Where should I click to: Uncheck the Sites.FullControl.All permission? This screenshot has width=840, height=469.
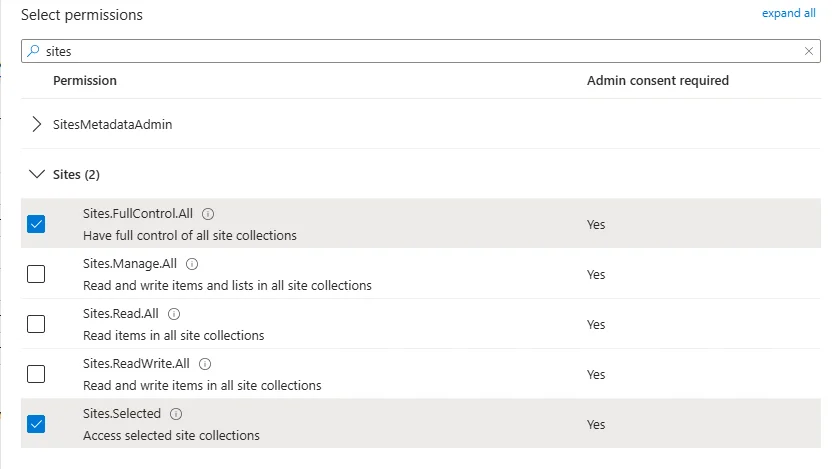36,224
